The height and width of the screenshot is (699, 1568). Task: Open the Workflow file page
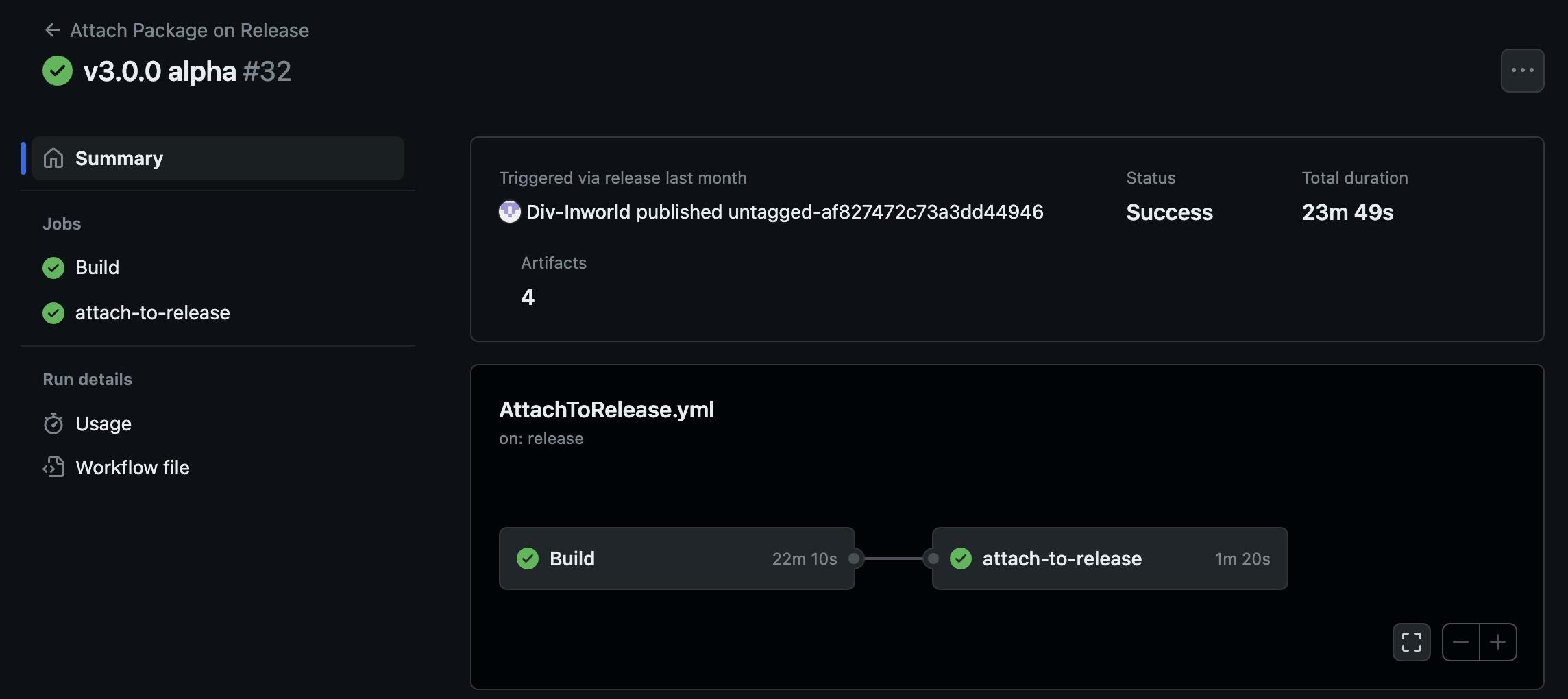132,467
